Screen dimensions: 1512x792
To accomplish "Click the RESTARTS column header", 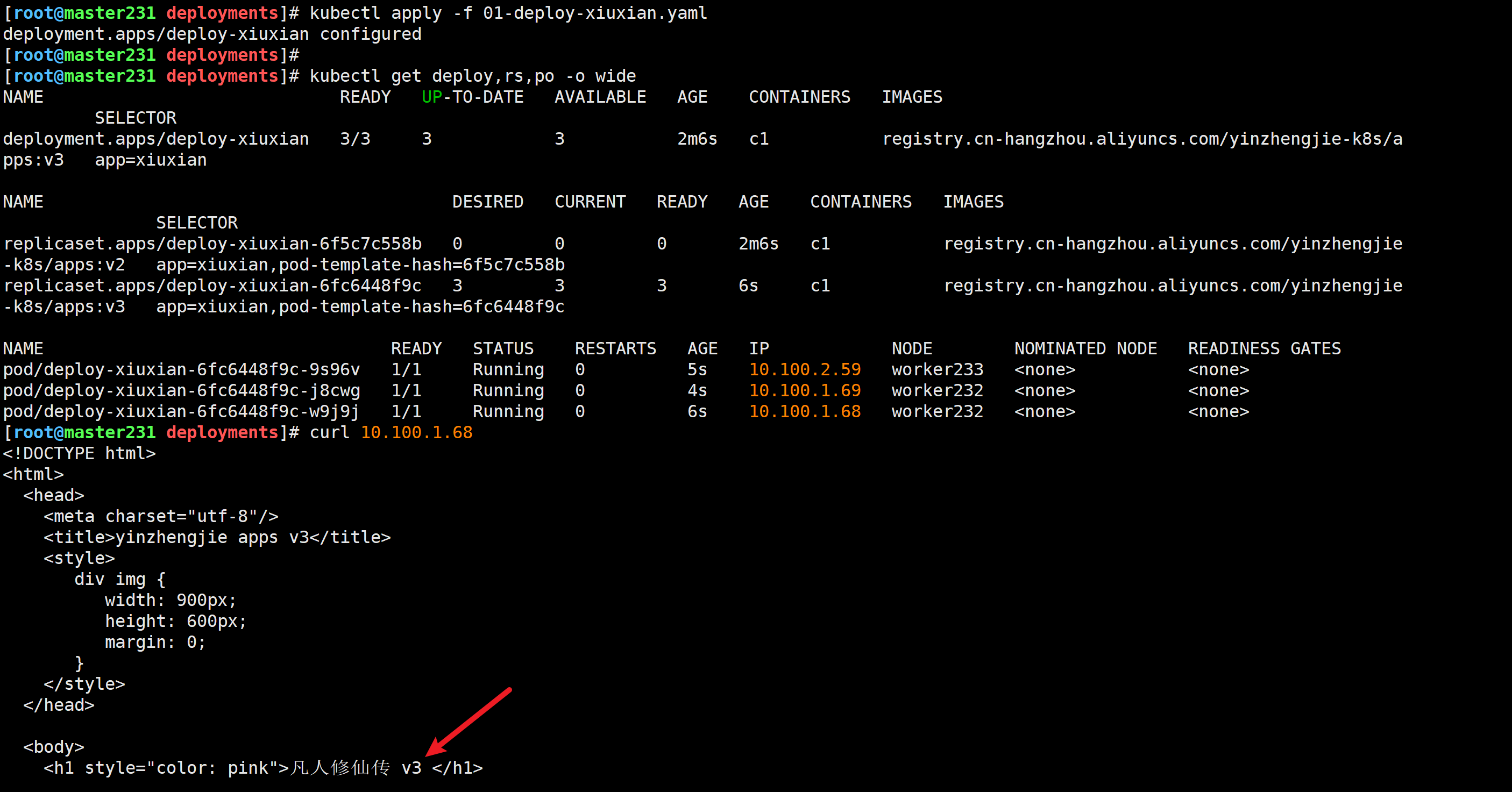I will (615, 348).
